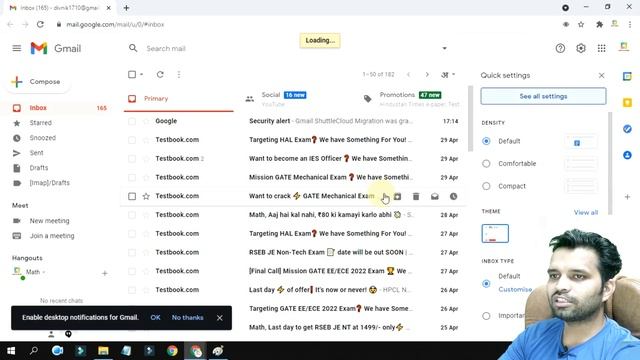Image resolution: width=640 pixels, height=360 pixels.
Task: Mark hovered email as read envelope icon
Action: coord(435,196)
